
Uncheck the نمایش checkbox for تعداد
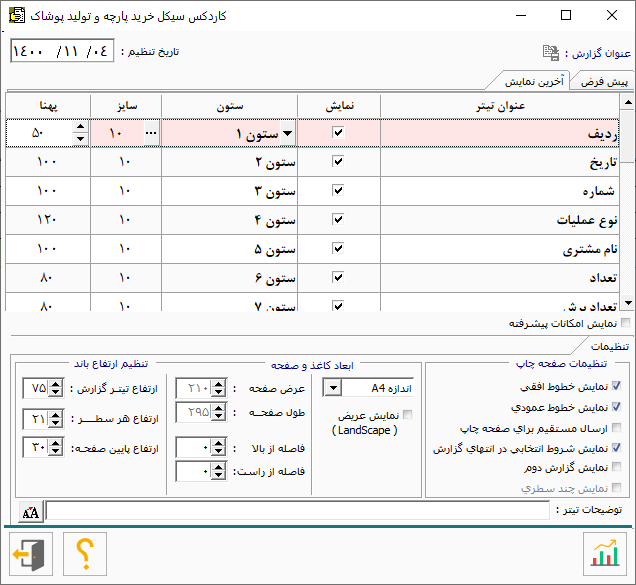[338, 277]
